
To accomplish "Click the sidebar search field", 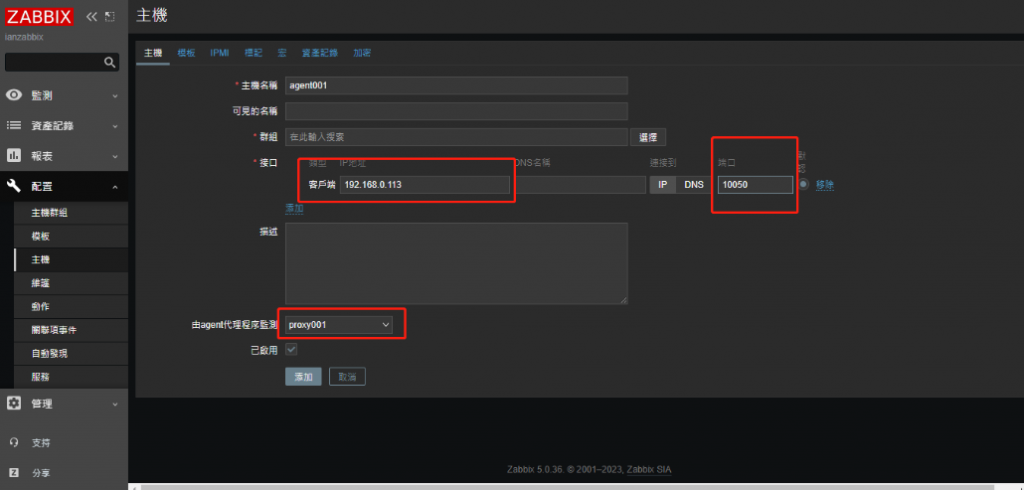I will pos(54,63).
